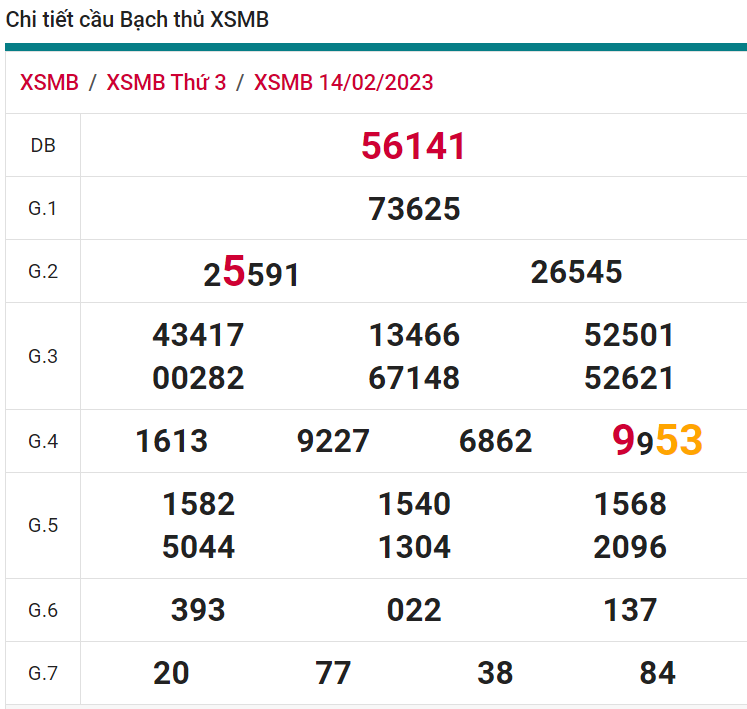747x709 pixels.
Task: Go to the XSMB Thứ 3 link
Action: [166, 82]
